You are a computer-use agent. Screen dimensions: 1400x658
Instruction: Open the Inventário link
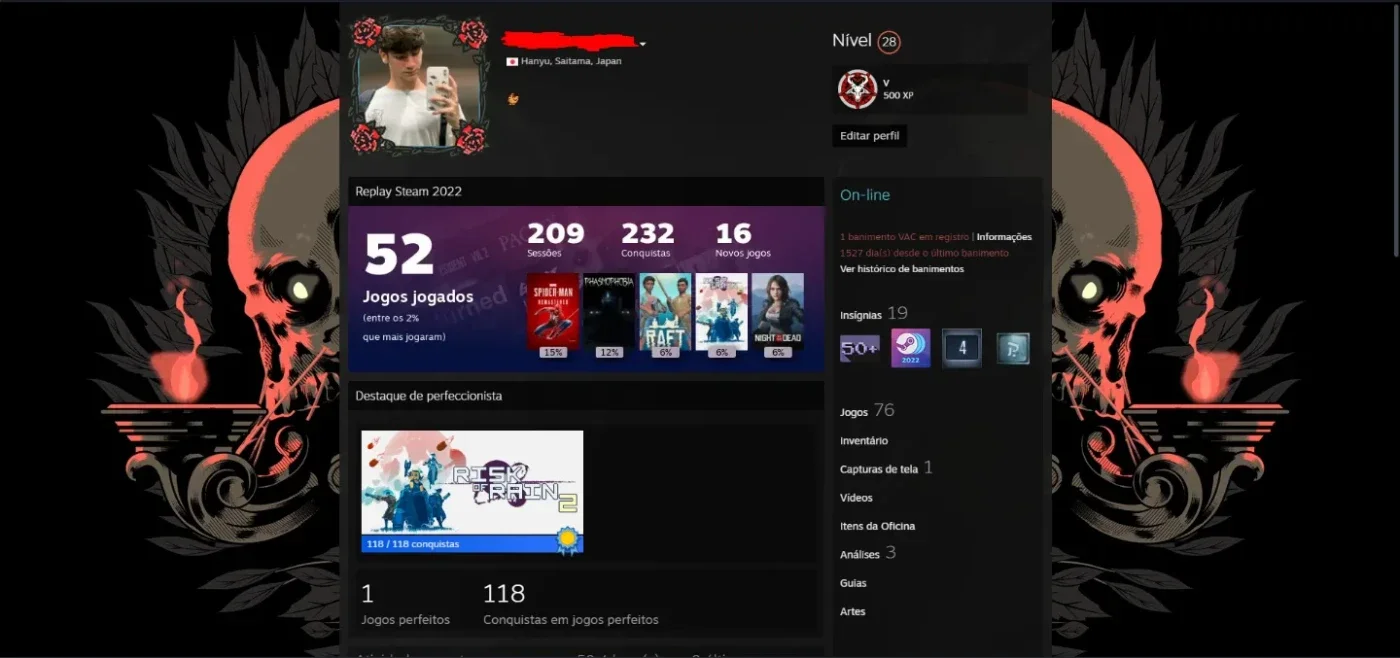864,441
